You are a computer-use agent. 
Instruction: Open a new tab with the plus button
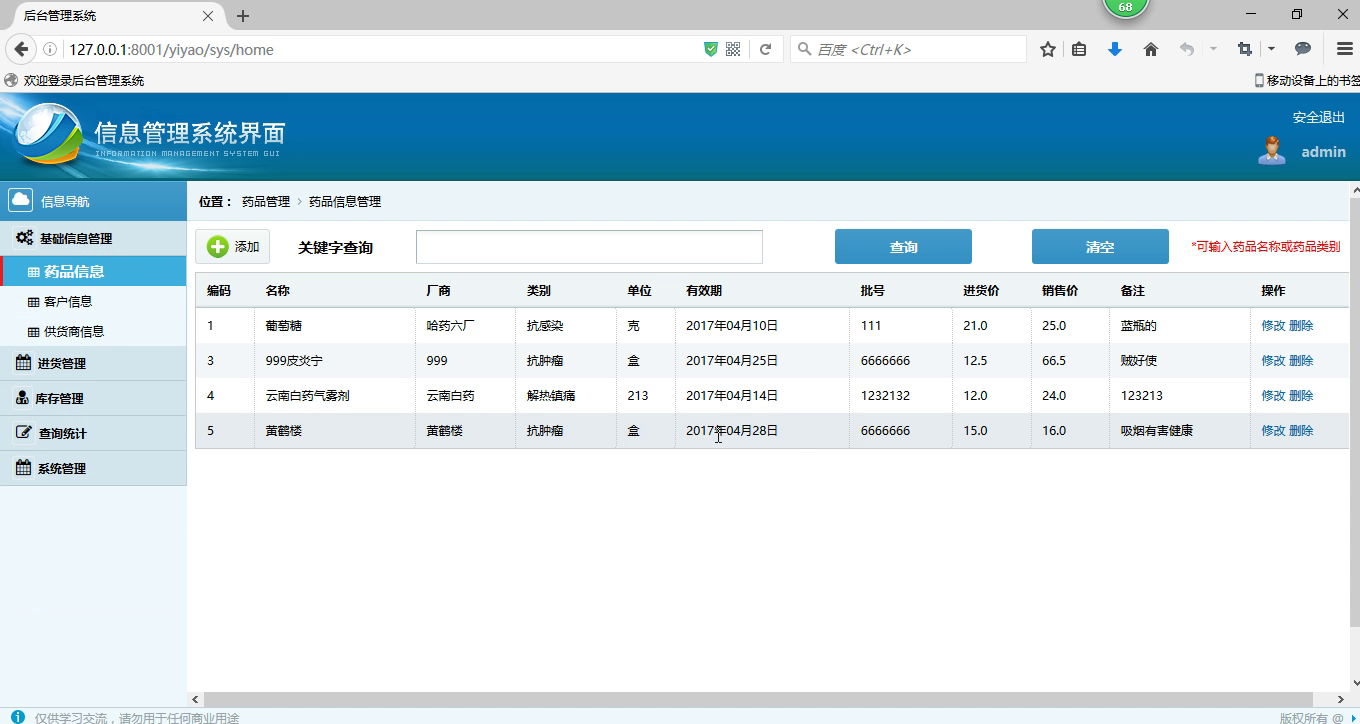(243, 16)
